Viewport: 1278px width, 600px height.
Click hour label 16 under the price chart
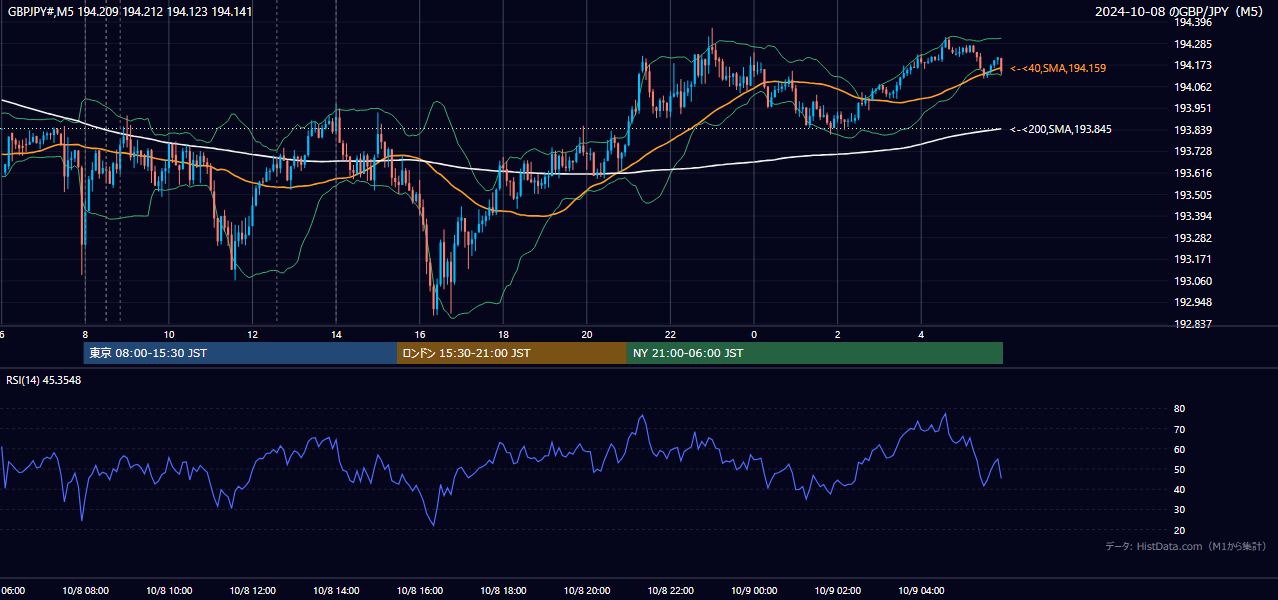click(420, 335)
